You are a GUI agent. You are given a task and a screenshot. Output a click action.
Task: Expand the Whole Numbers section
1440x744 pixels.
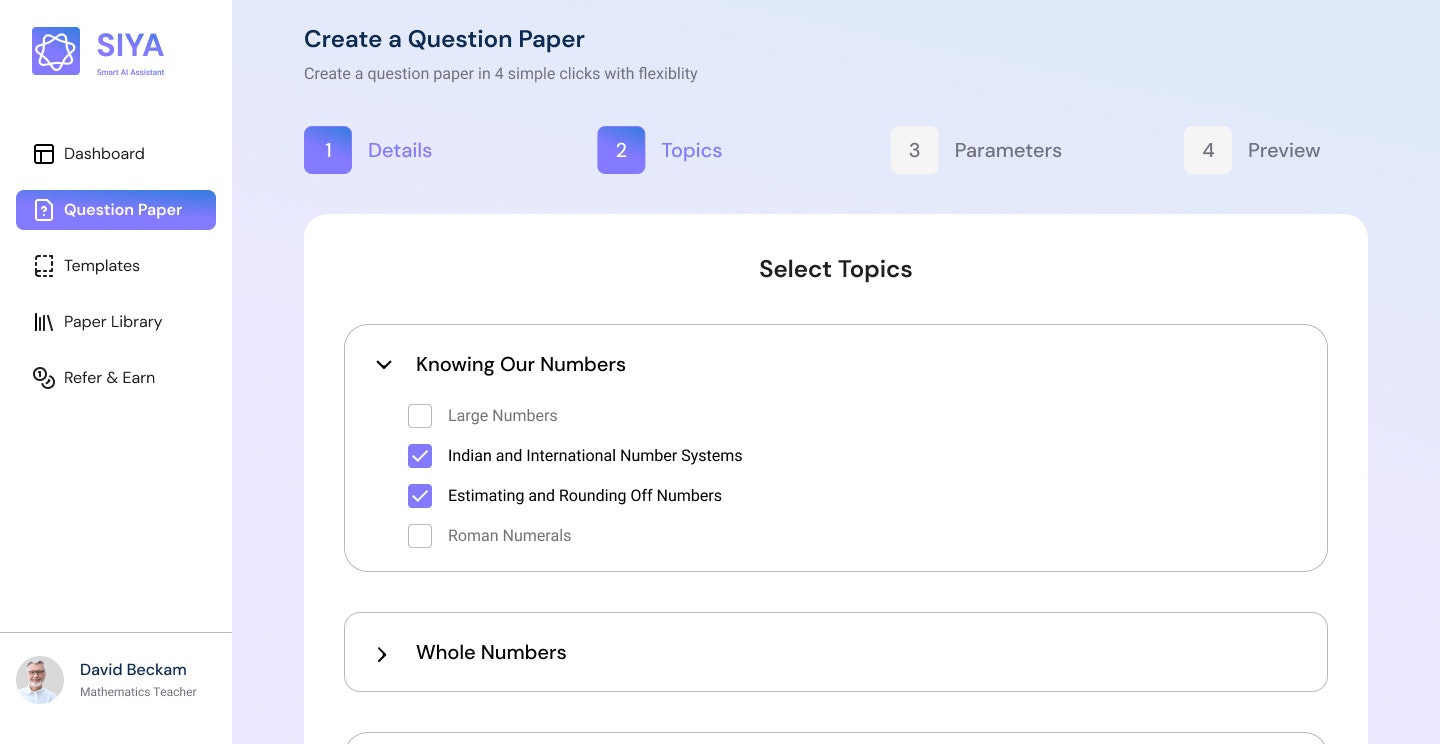[x=382, y=654]
